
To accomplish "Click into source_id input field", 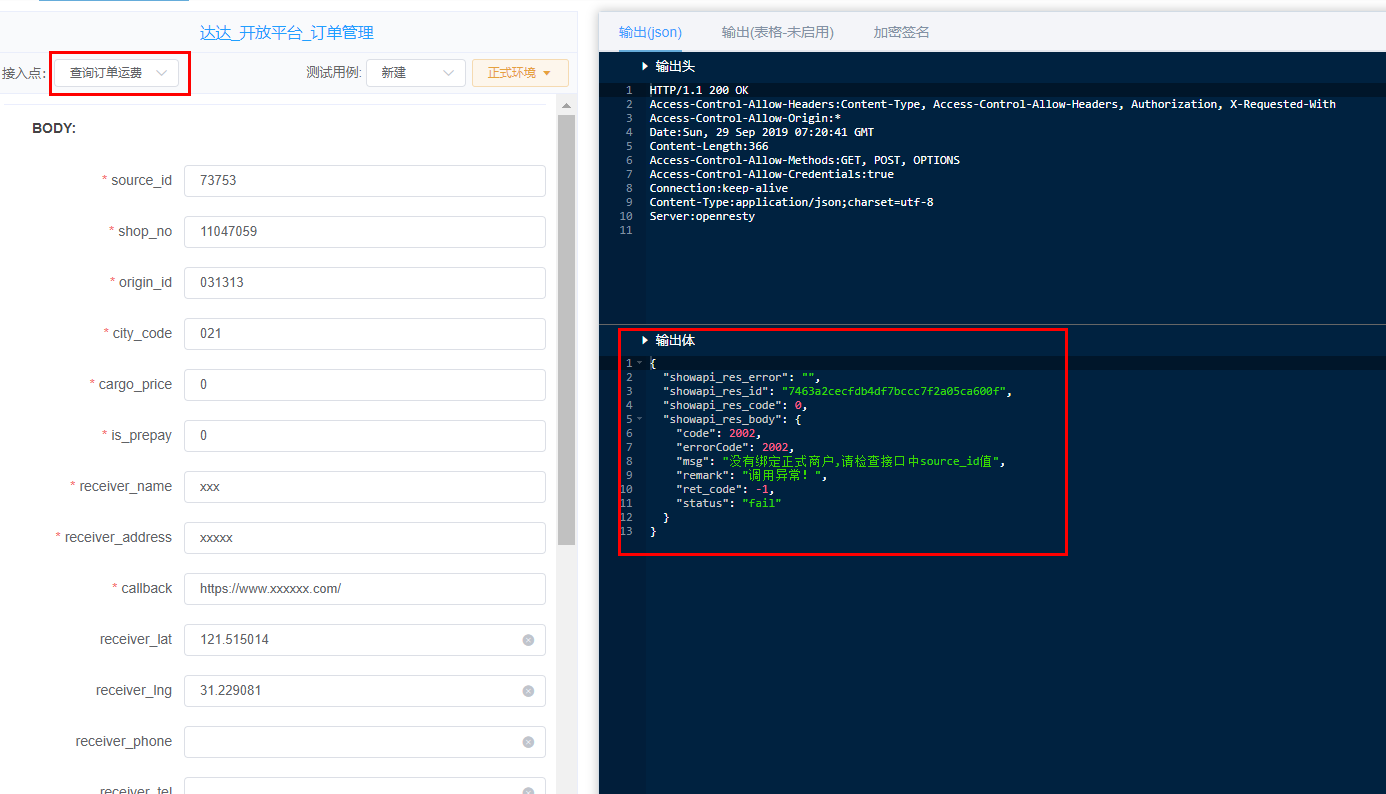I will [365, 181].
